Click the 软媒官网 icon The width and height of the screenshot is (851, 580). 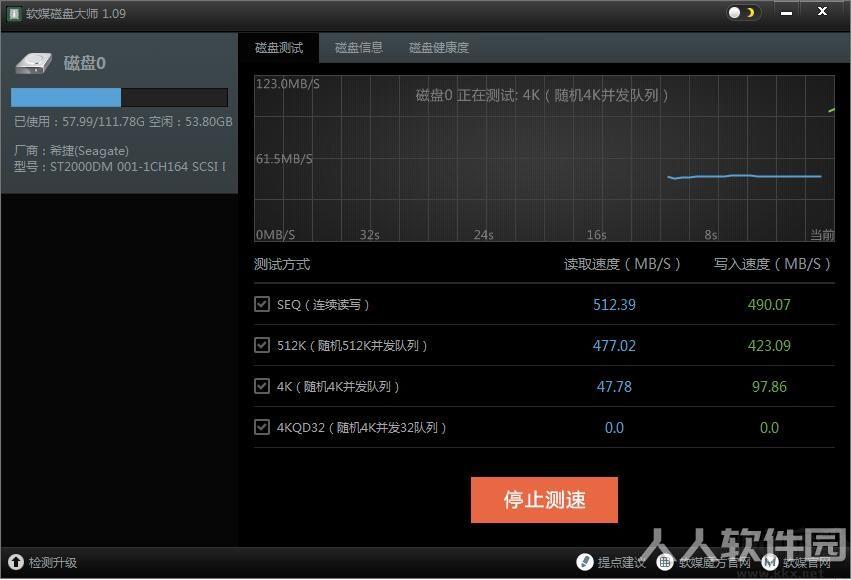click(770, 562)
